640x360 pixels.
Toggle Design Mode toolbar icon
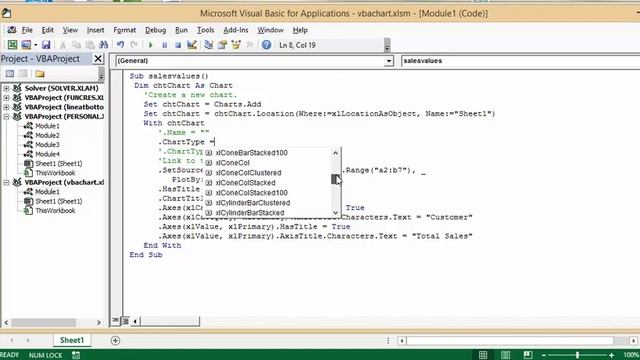coord(191,45)
